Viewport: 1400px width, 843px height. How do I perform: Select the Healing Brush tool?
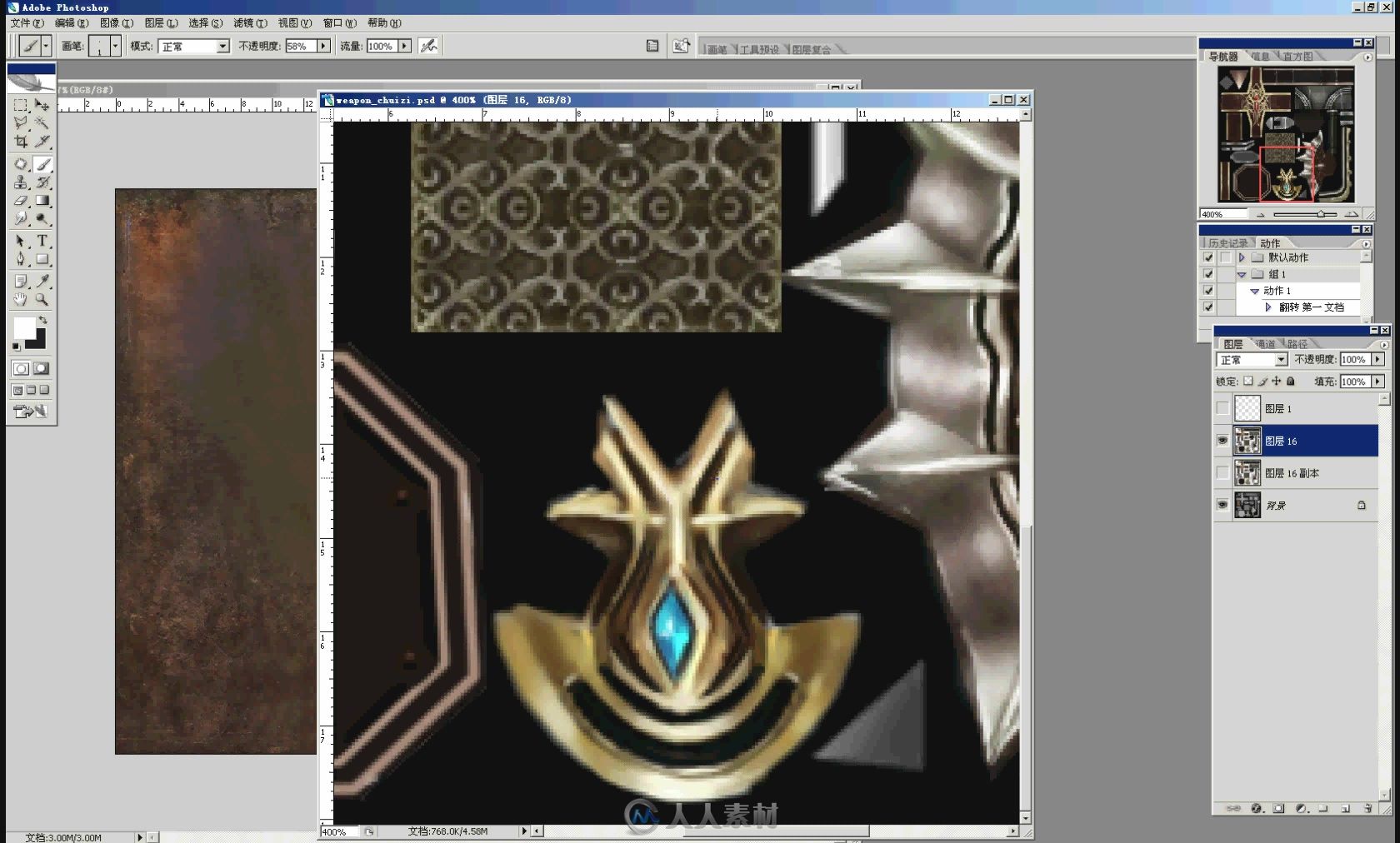point(21,164)
